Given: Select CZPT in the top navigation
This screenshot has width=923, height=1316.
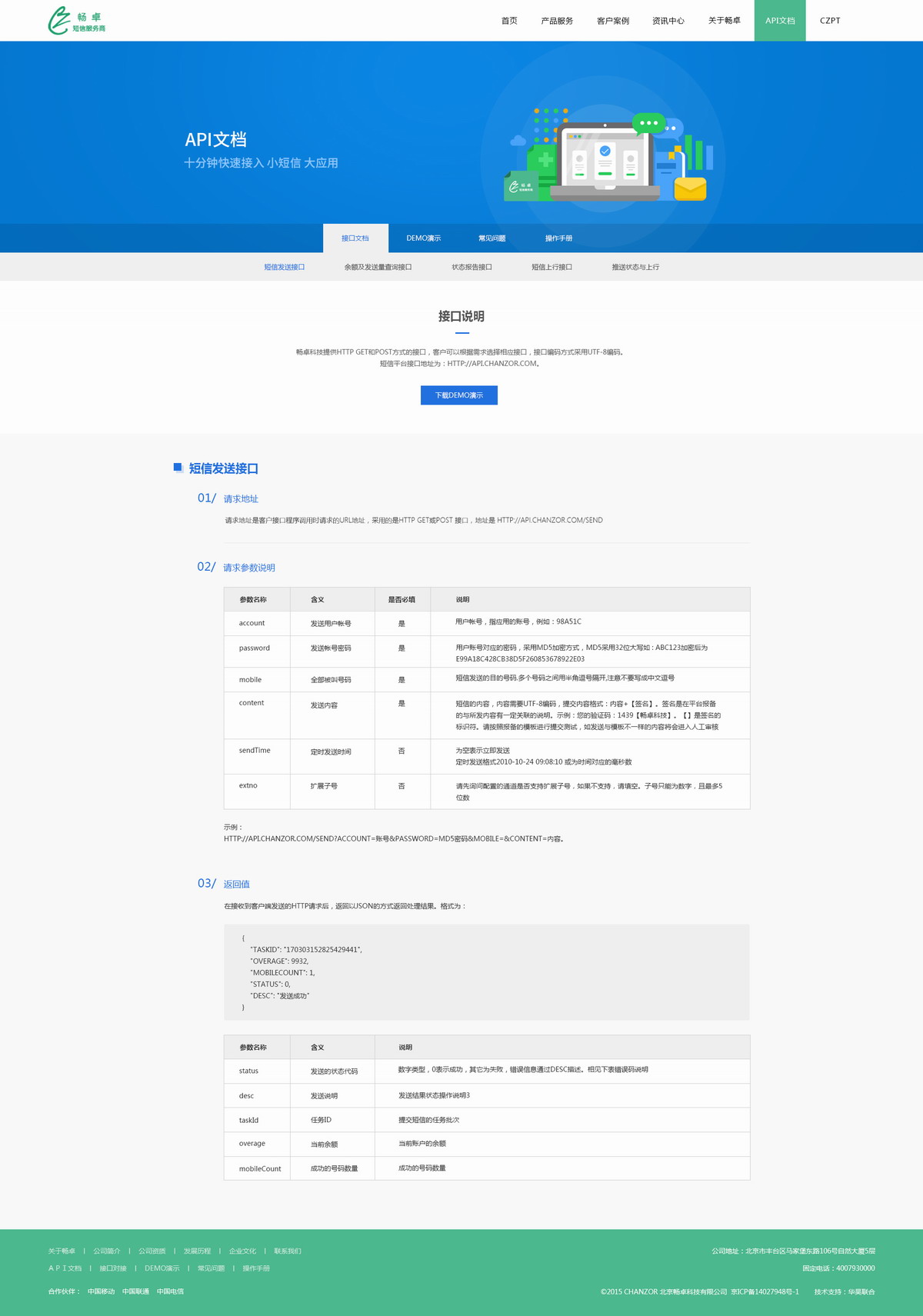Looking at the screenshot, I should 830,21.
